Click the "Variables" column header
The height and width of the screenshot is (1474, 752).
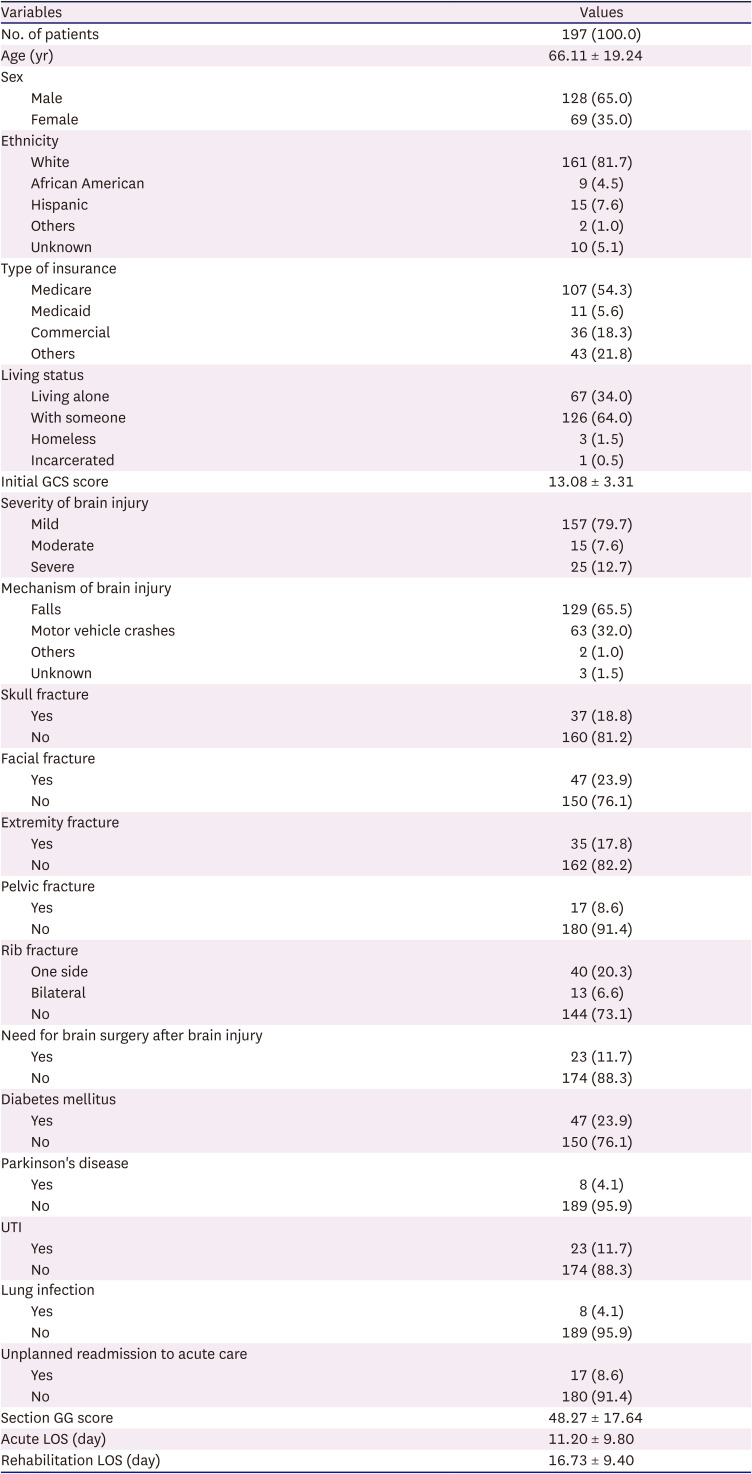point(32,13)
